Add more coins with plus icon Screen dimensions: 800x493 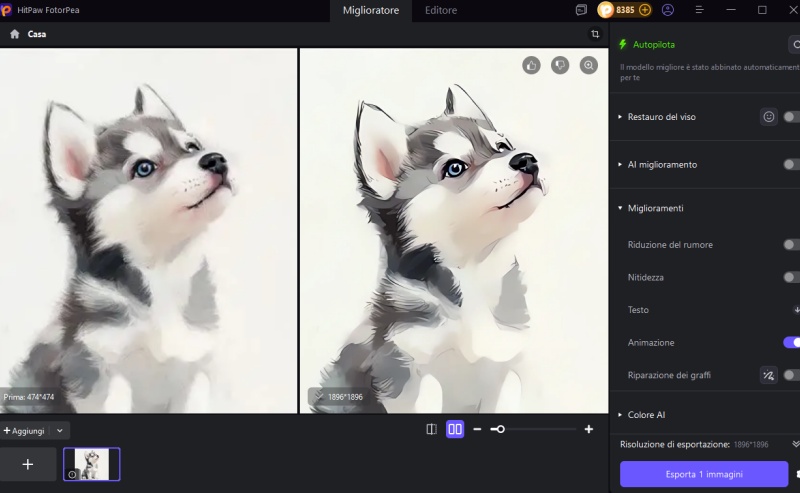(645, 10)
